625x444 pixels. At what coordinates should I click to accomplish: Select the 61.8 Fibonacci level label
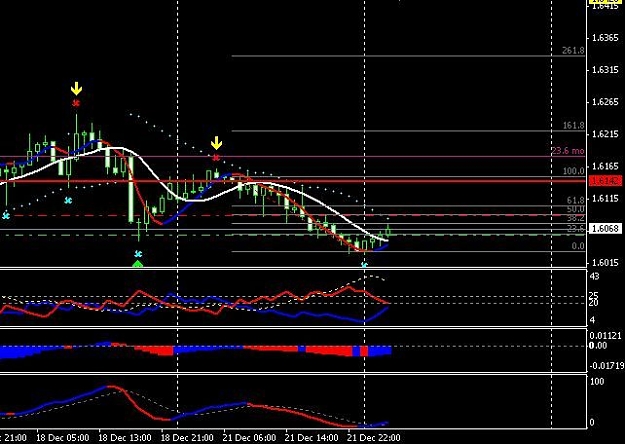(575, 200)
